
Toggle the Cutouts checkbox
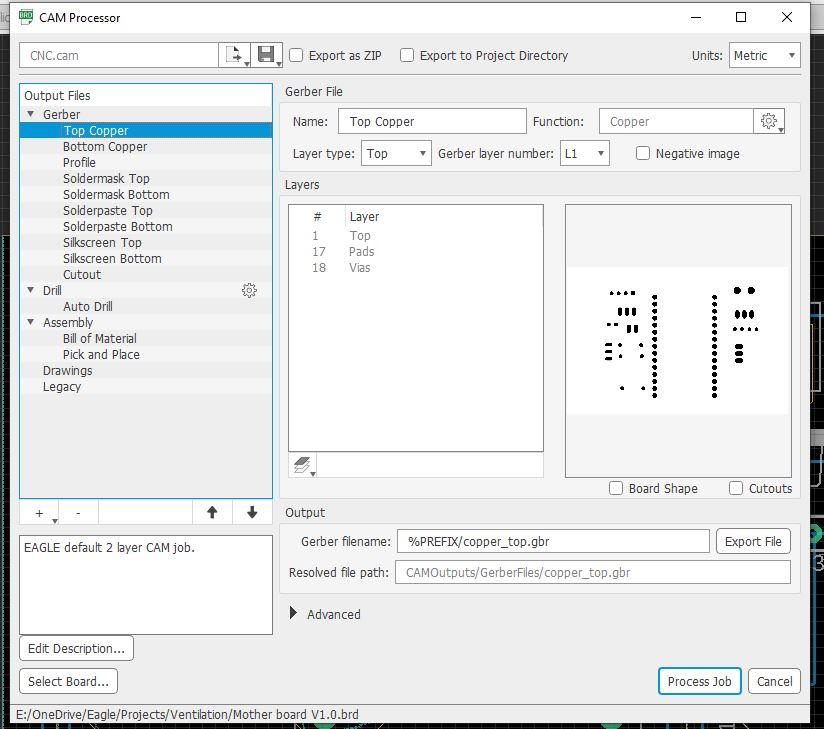click(x=736, y=488)
